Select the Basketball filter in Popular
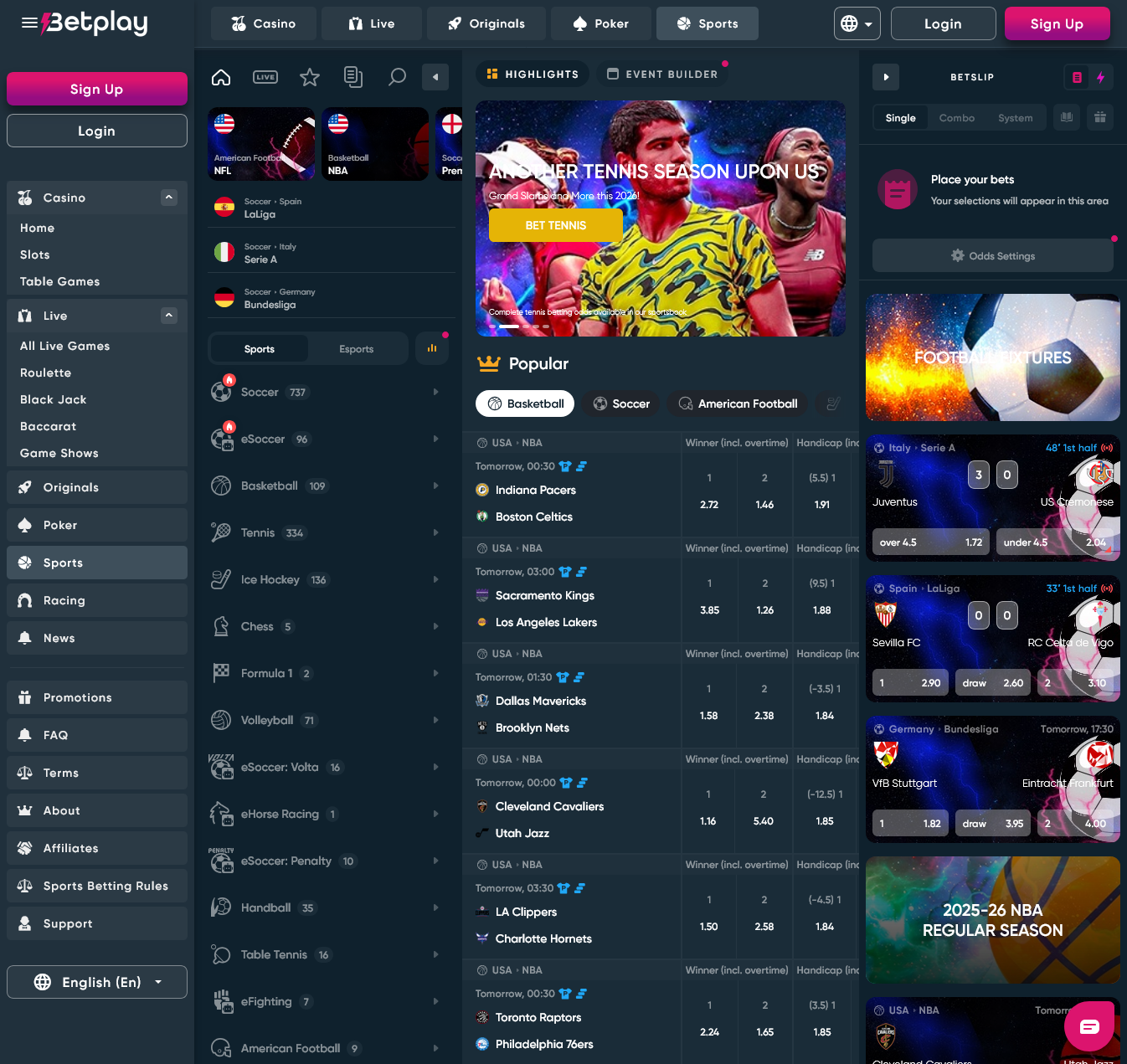The image size is (1127, 1064). [525, 403]
